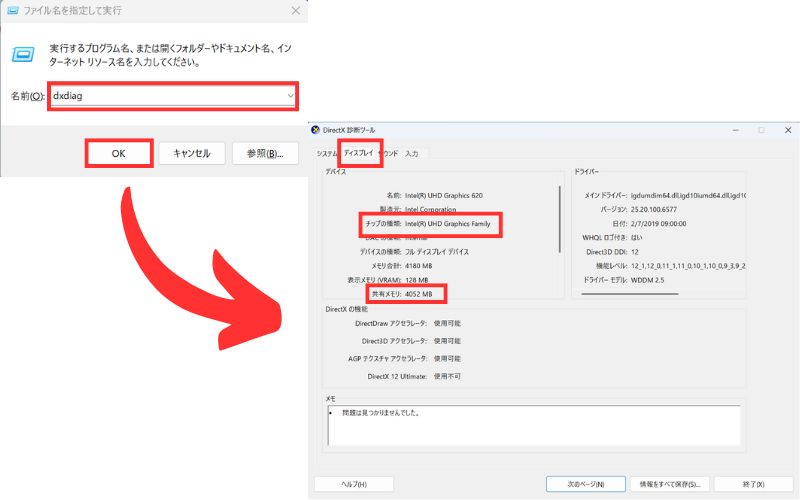The image size is (800, 500).
Task: Click the Direct3D DDI value 12
Action: [635, 252]
